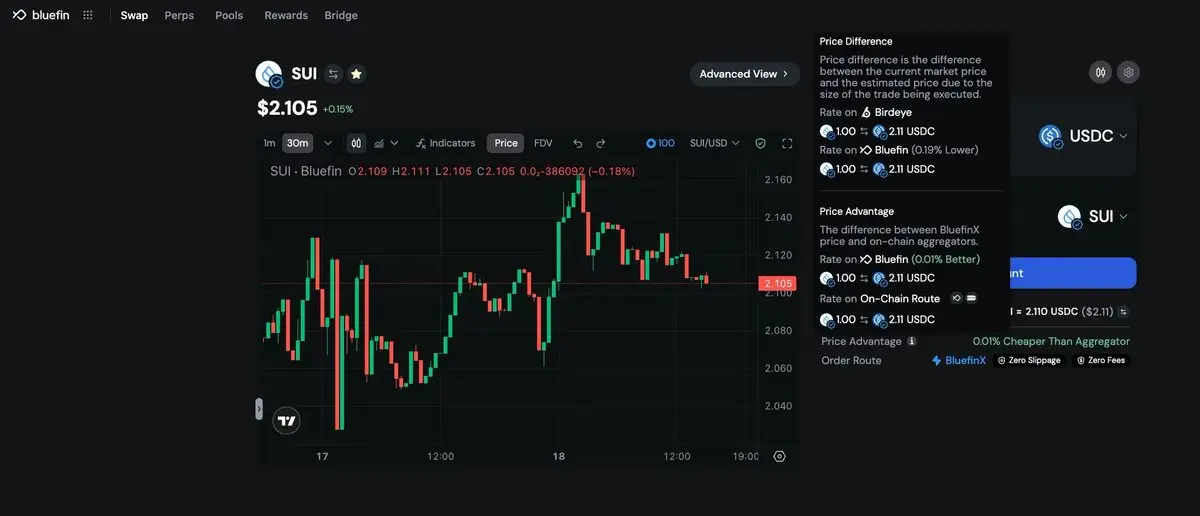Click 'Bluefin (0.19% Lower)' rate text
The height and width of the screenshot is (516, 1200).
[919, 150]
